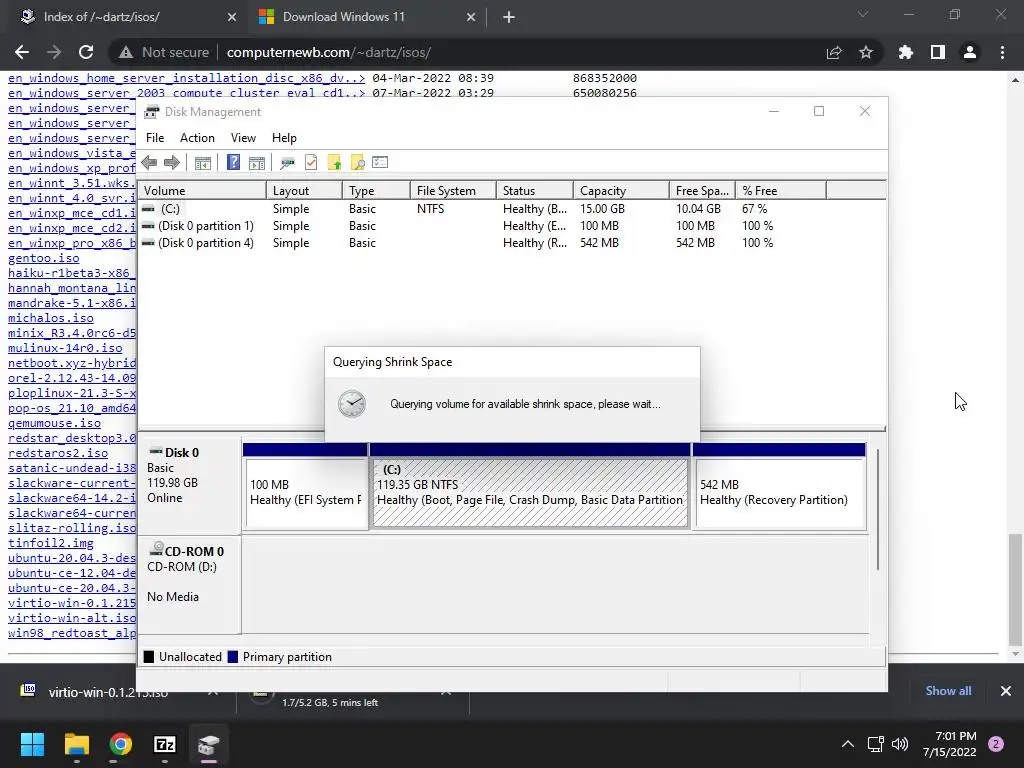1024x768 pixels.
Task: Open the qemumouse.iso link
Action: (x=55, y=423)
